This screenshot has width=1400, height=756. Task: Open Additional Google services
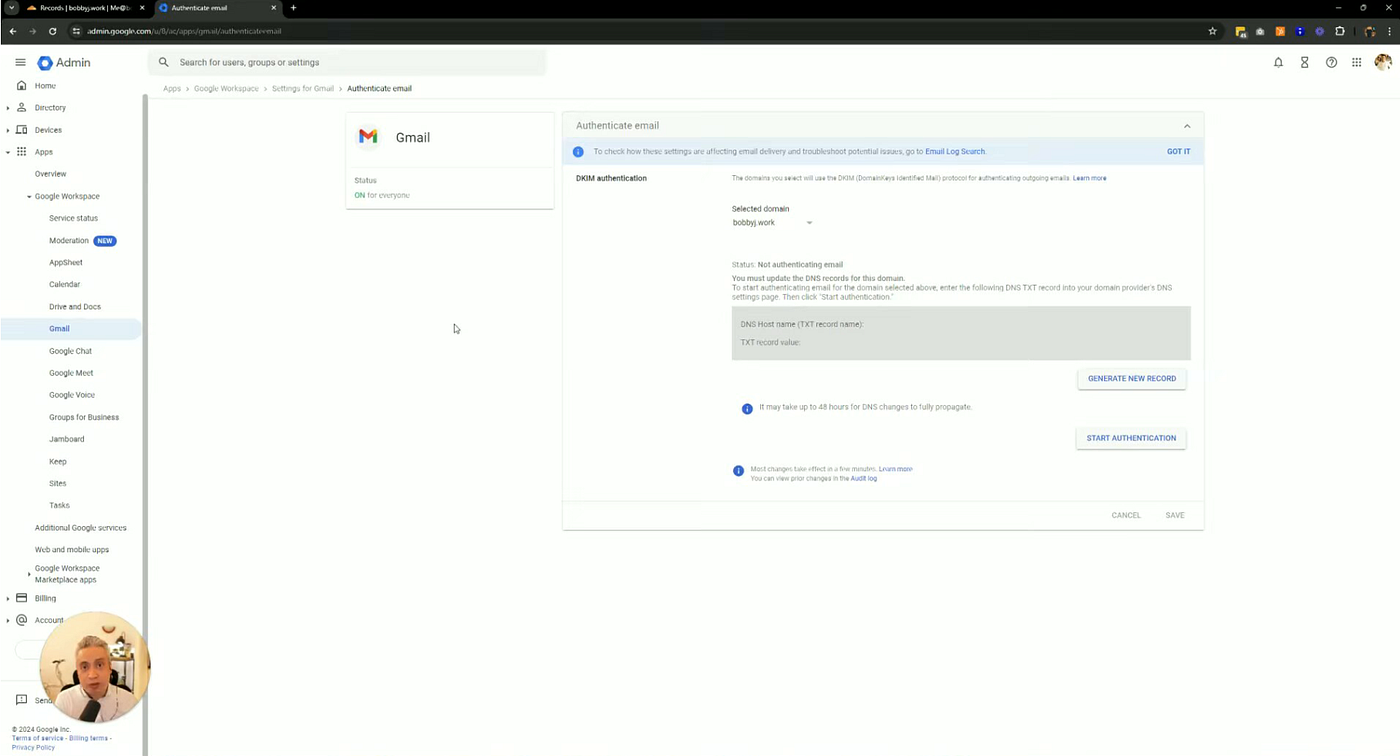click(x=81, y=528)
